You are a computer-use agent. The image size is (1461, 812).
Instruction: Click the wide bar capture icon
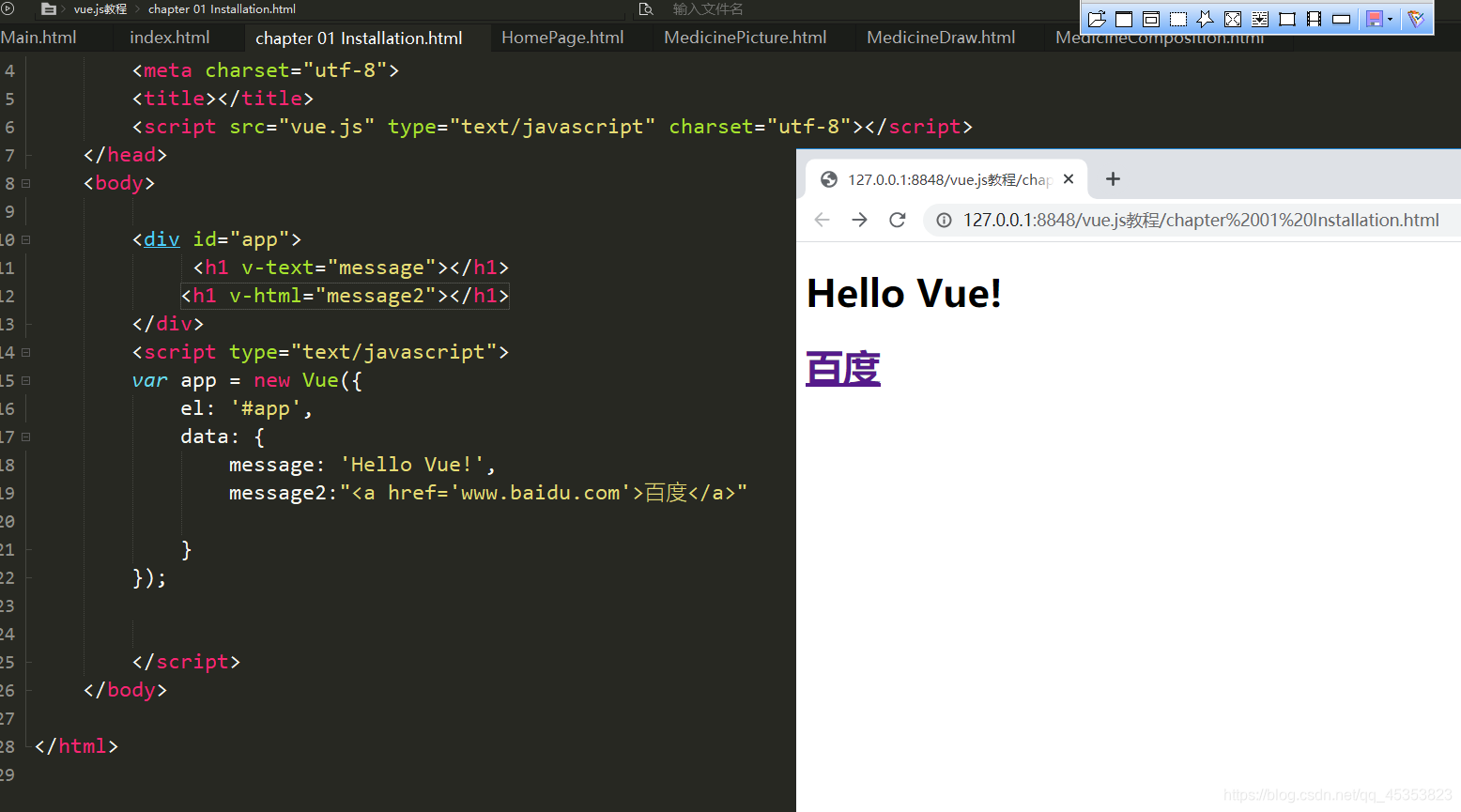click(1342, 19)
